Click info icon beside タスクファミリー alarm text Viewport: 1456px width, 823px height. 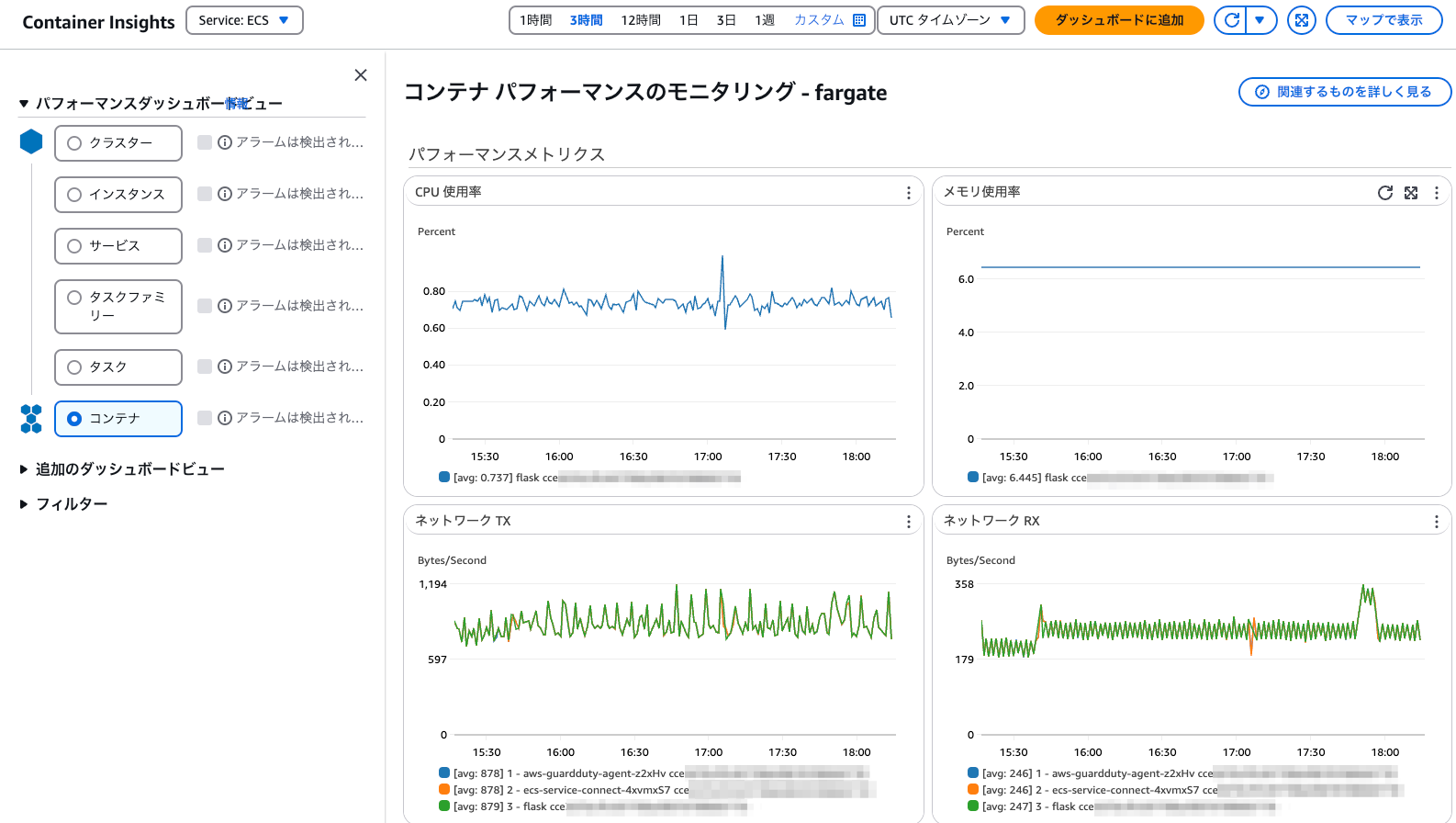tap(225, 306)
